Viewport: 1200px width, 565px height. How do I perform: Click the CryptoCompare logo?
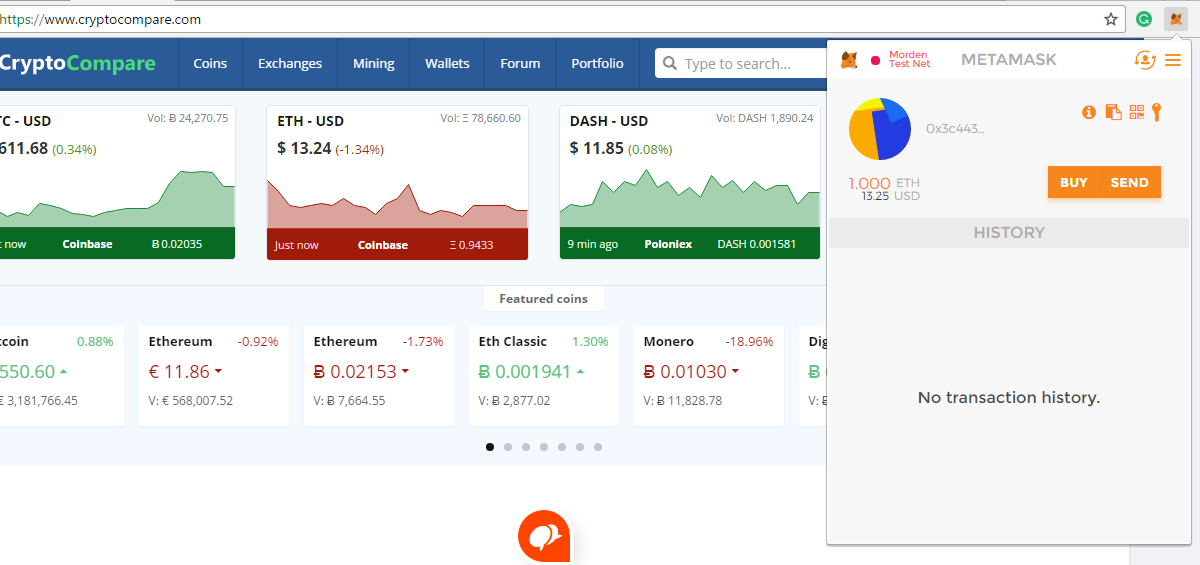tap(78, 63)
